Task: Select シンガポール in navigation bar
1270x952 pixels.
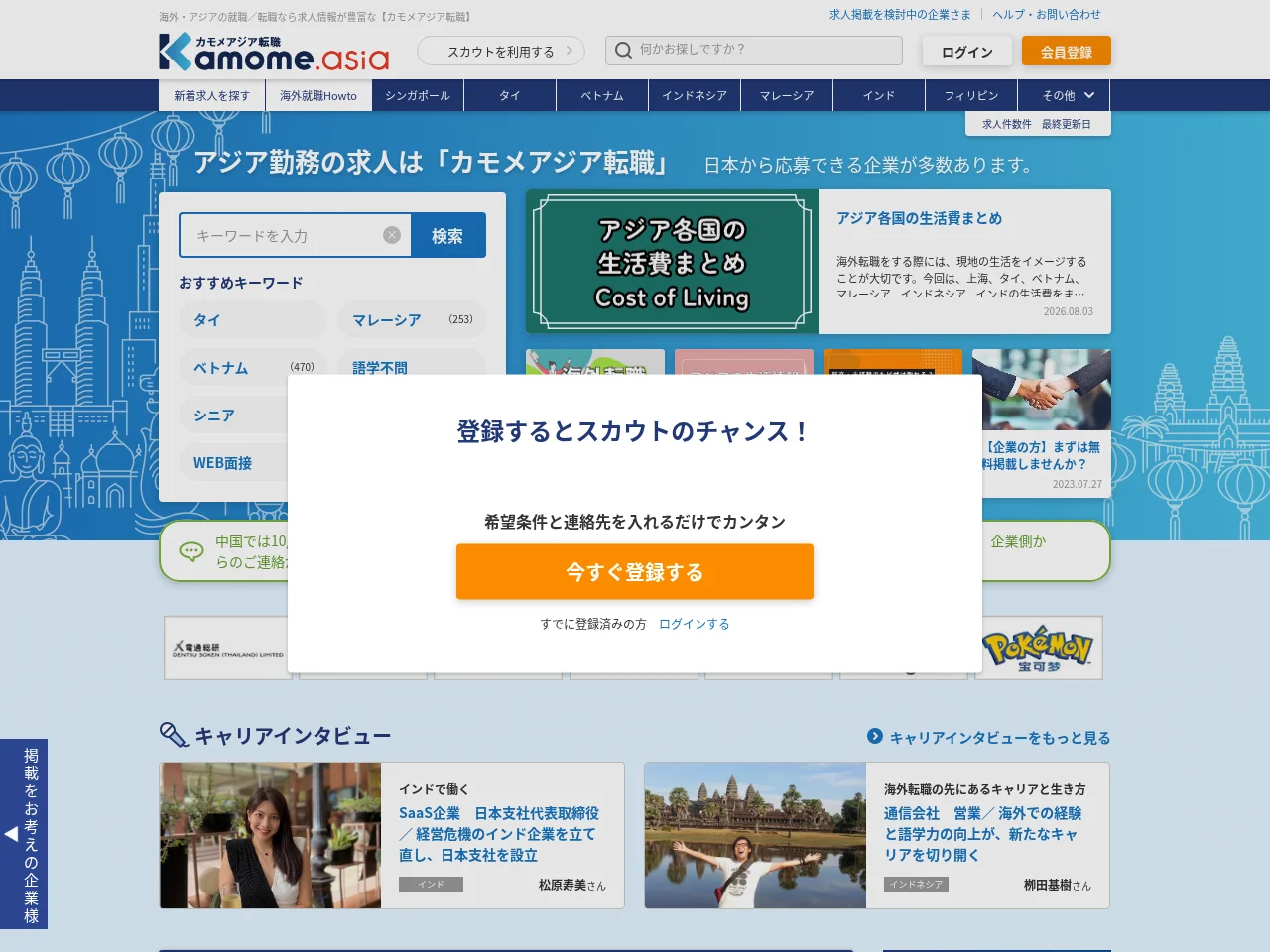Action: pos(418,95)
